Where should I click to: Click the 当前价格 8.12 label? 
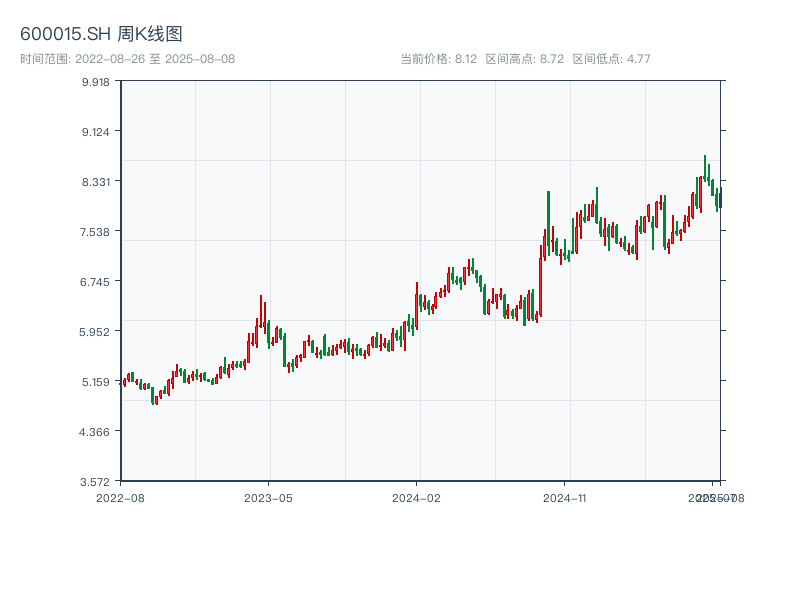point(438,59)
